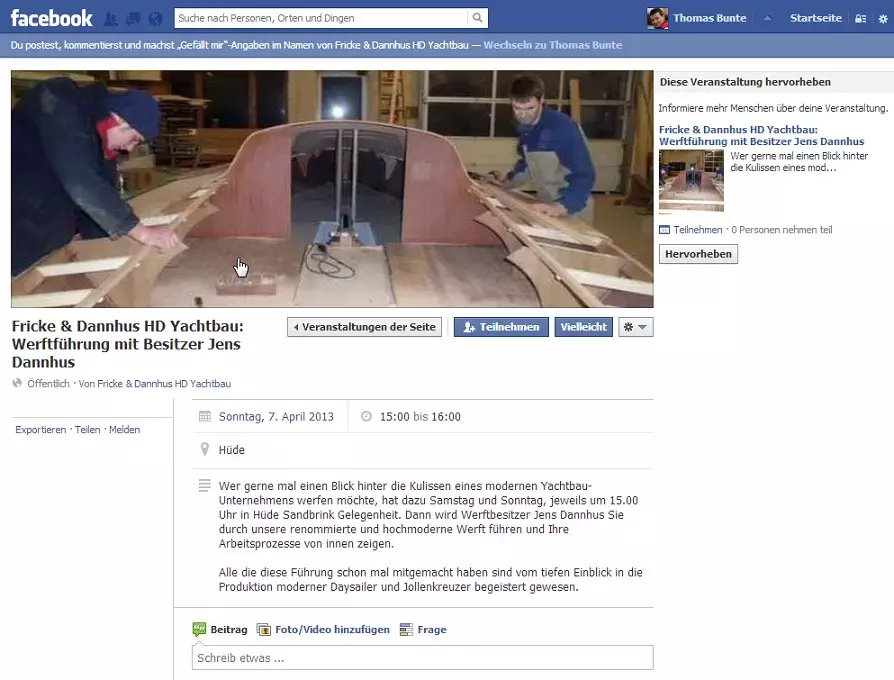This screenshot has height=680, width=894.
Task: Click the search magnifier button
Action: coord(477,18)
